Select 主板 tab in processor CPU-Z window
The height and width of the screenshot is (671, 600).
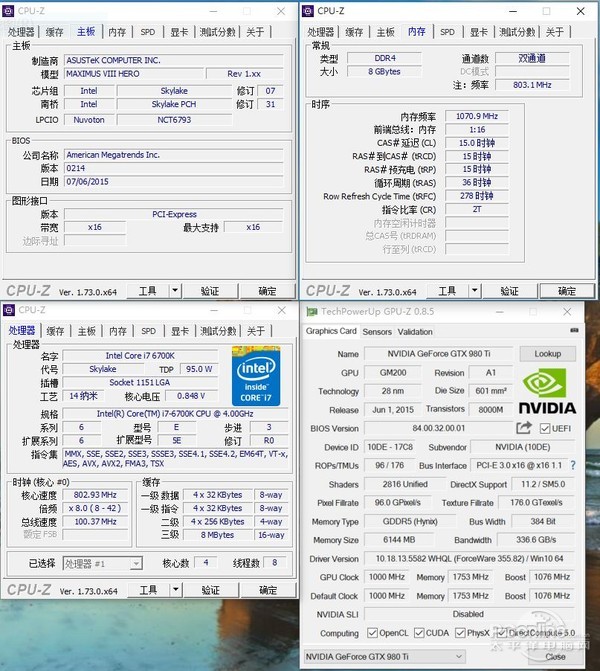point(86,331)
